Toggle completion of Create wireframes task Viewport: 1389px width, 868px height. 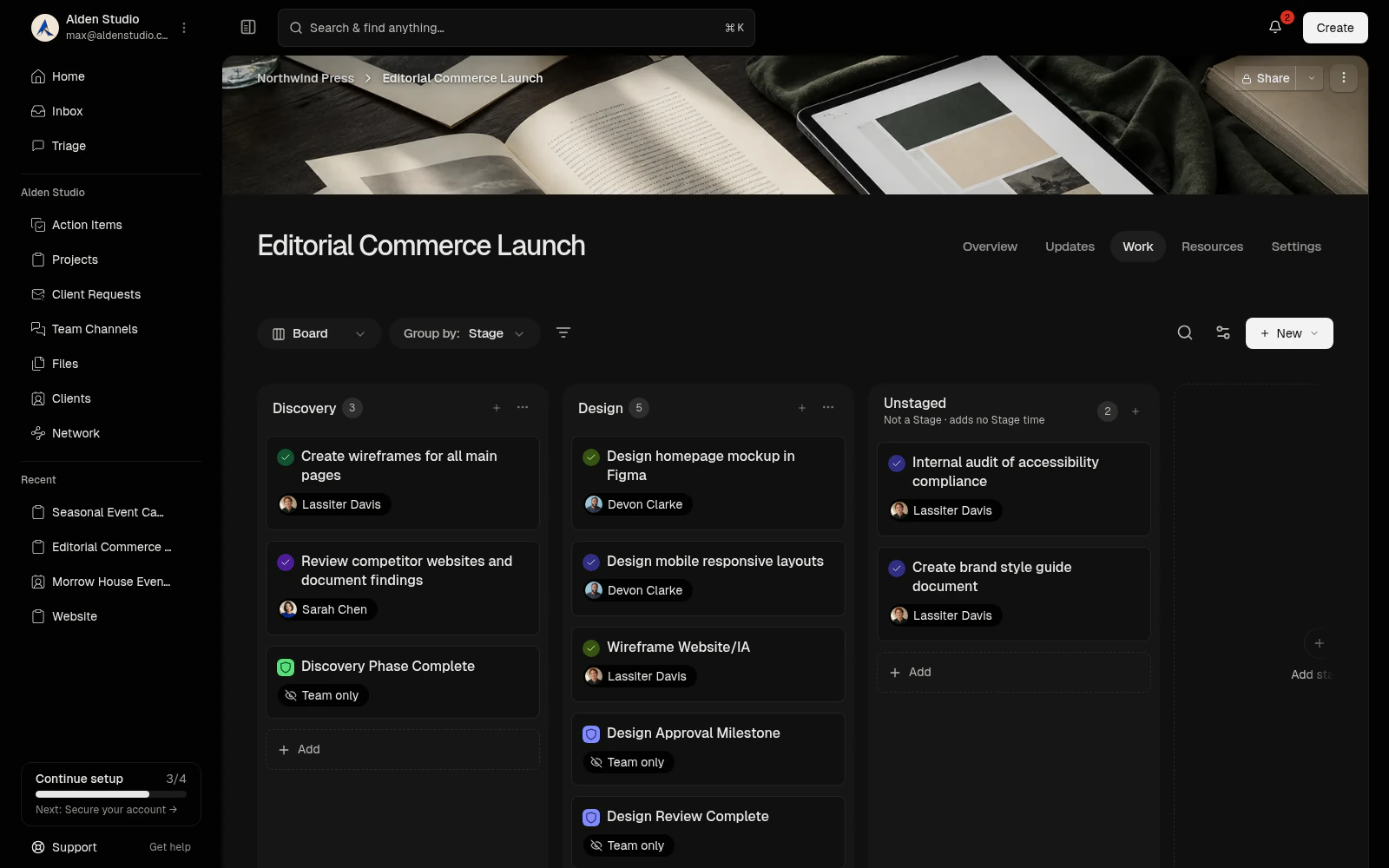(286, 457)
